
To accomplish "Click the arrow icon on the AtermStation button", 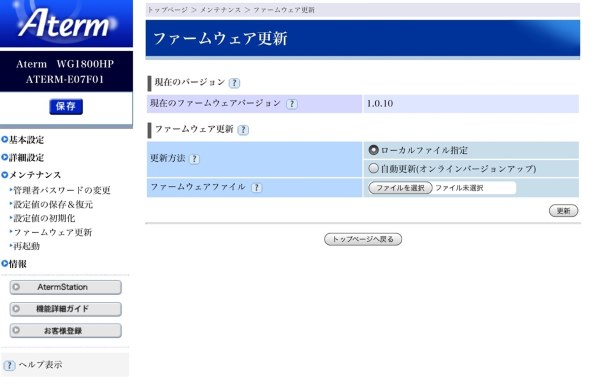I will 16,287.
